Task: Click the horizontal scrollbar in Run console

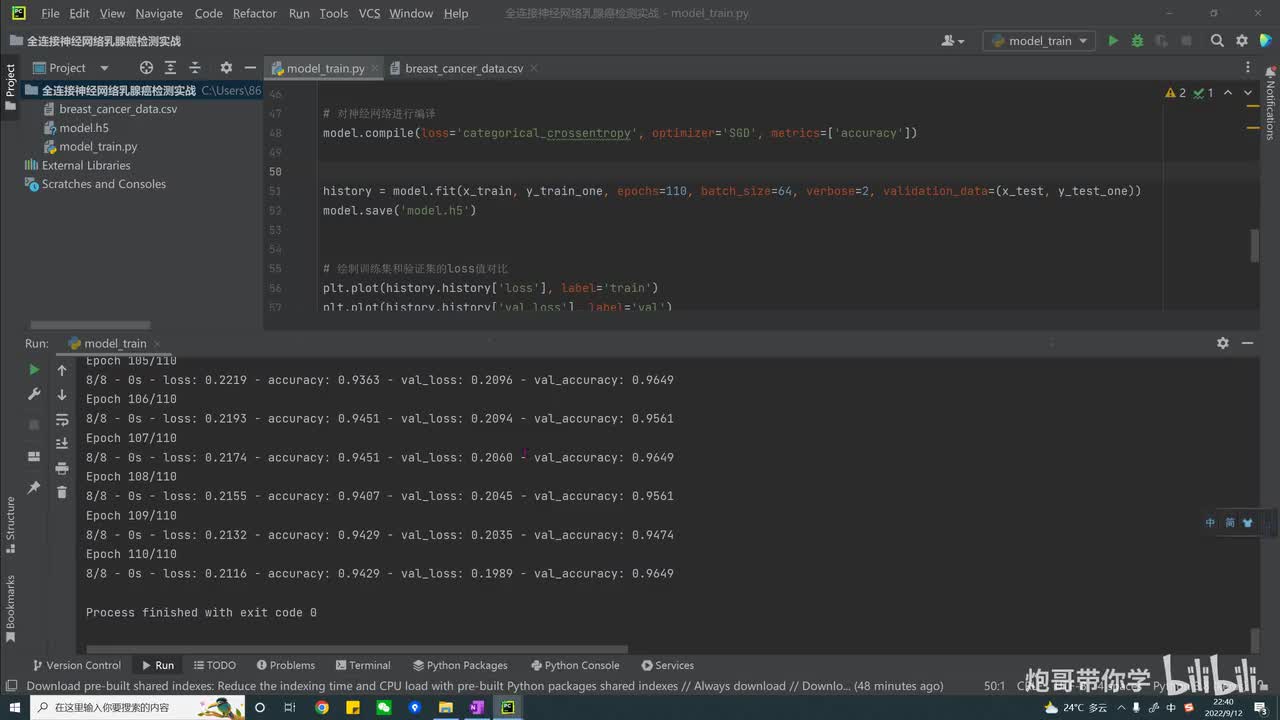Action: (x=356, y=649)
